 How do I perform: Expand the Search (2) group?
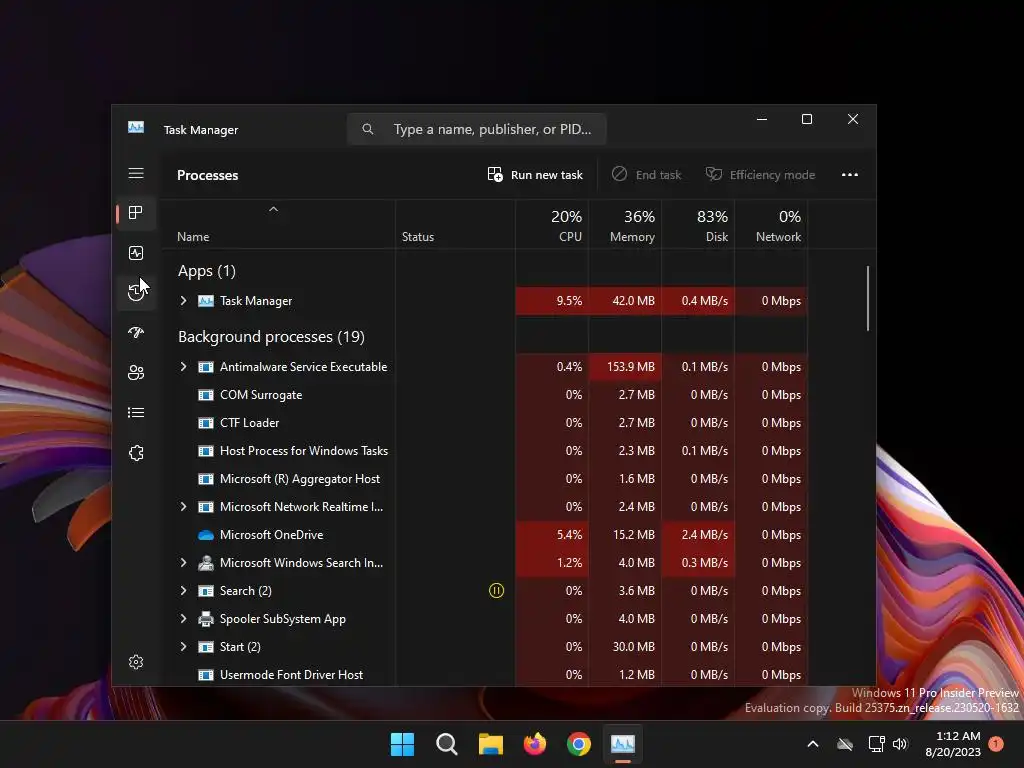[x=184, y=590]
